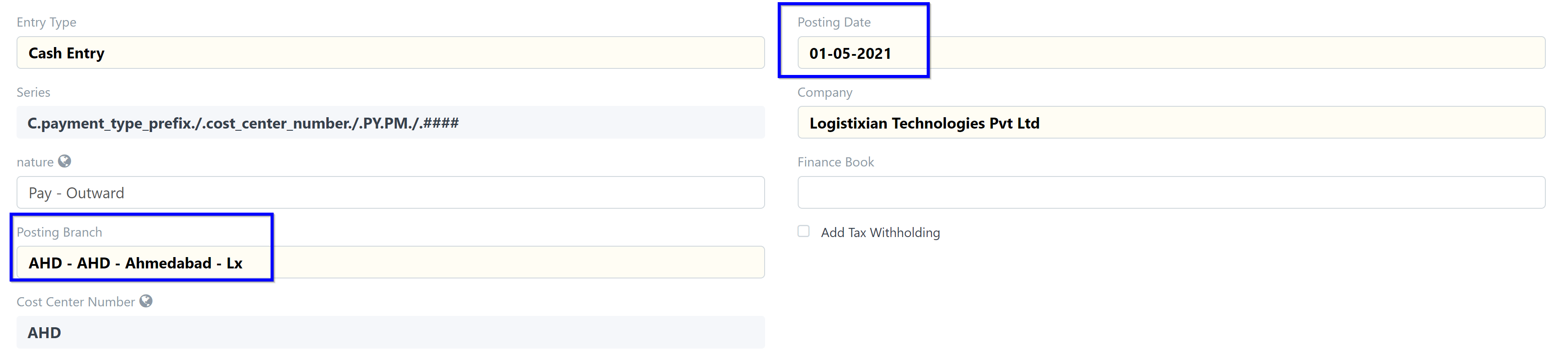Open the nature field showing Pay - Outward
The image size is (1568, 356).
point(389,193)
